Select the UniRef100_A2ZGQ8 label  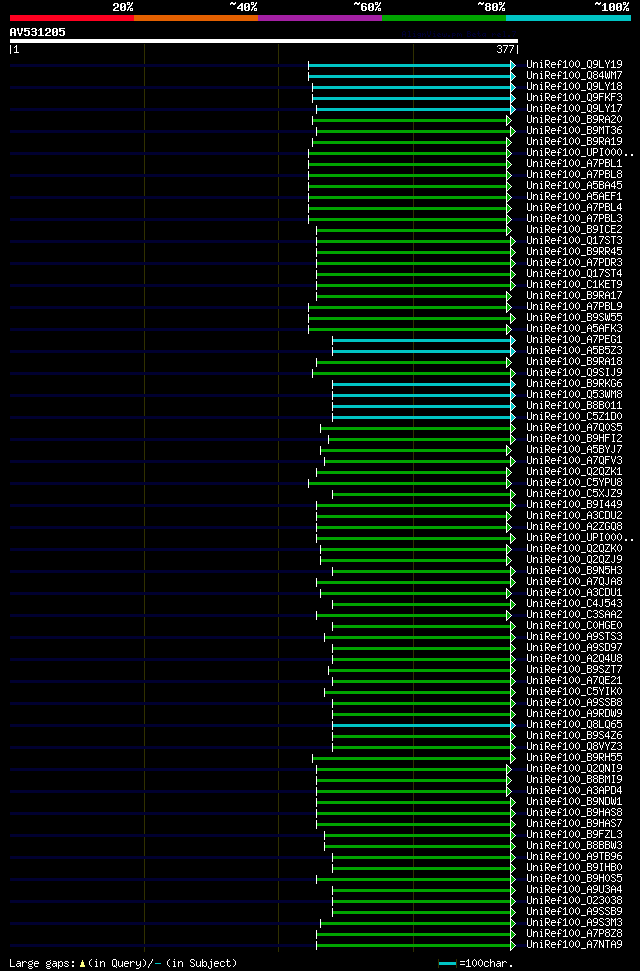tap(574, 527)
